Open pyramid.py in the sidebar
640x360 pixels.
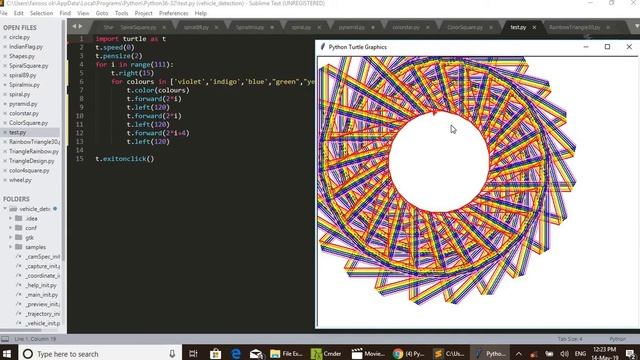coord(23,104)
